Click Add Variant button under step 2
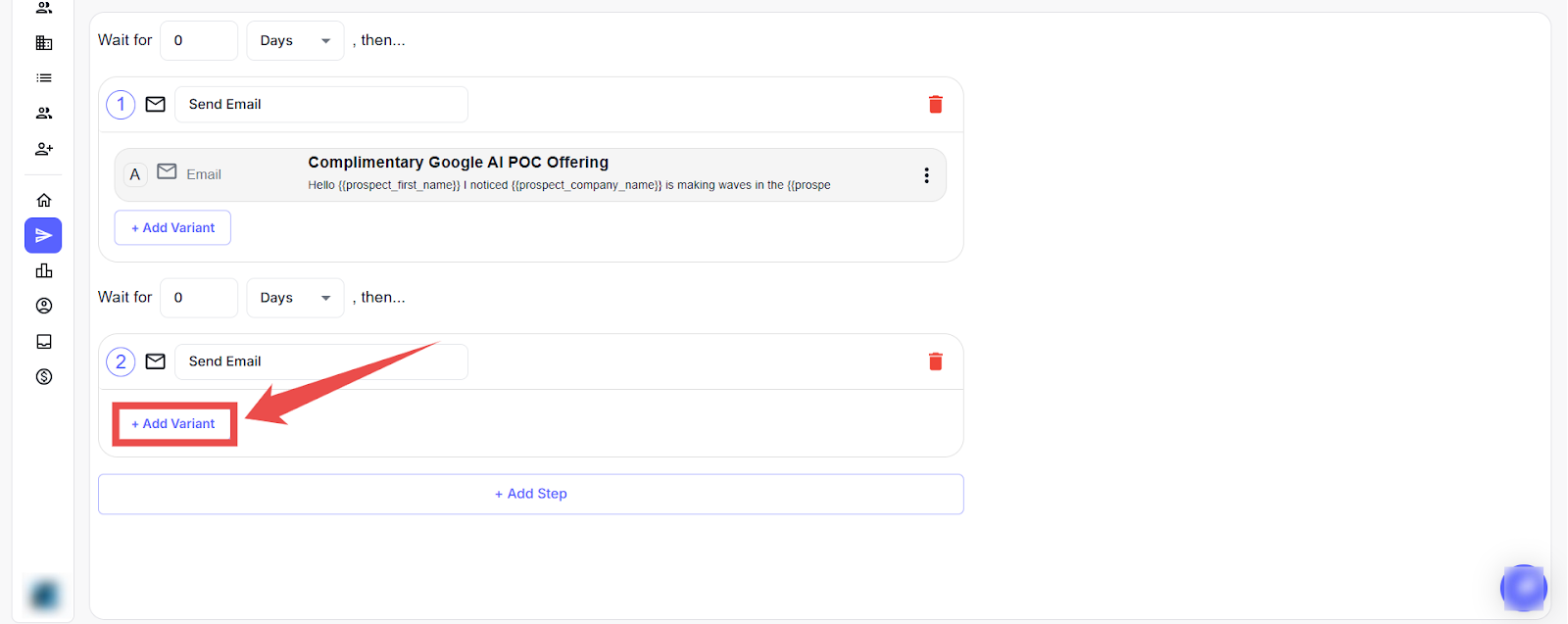This screenshot has height=624, width=1568. (173, 424)
